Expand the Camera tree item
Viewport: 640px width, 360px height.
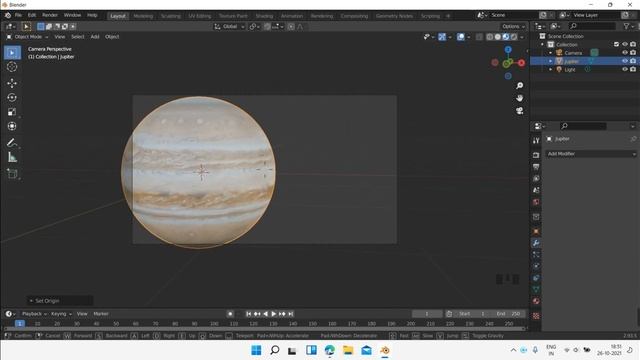pos(551,53)
